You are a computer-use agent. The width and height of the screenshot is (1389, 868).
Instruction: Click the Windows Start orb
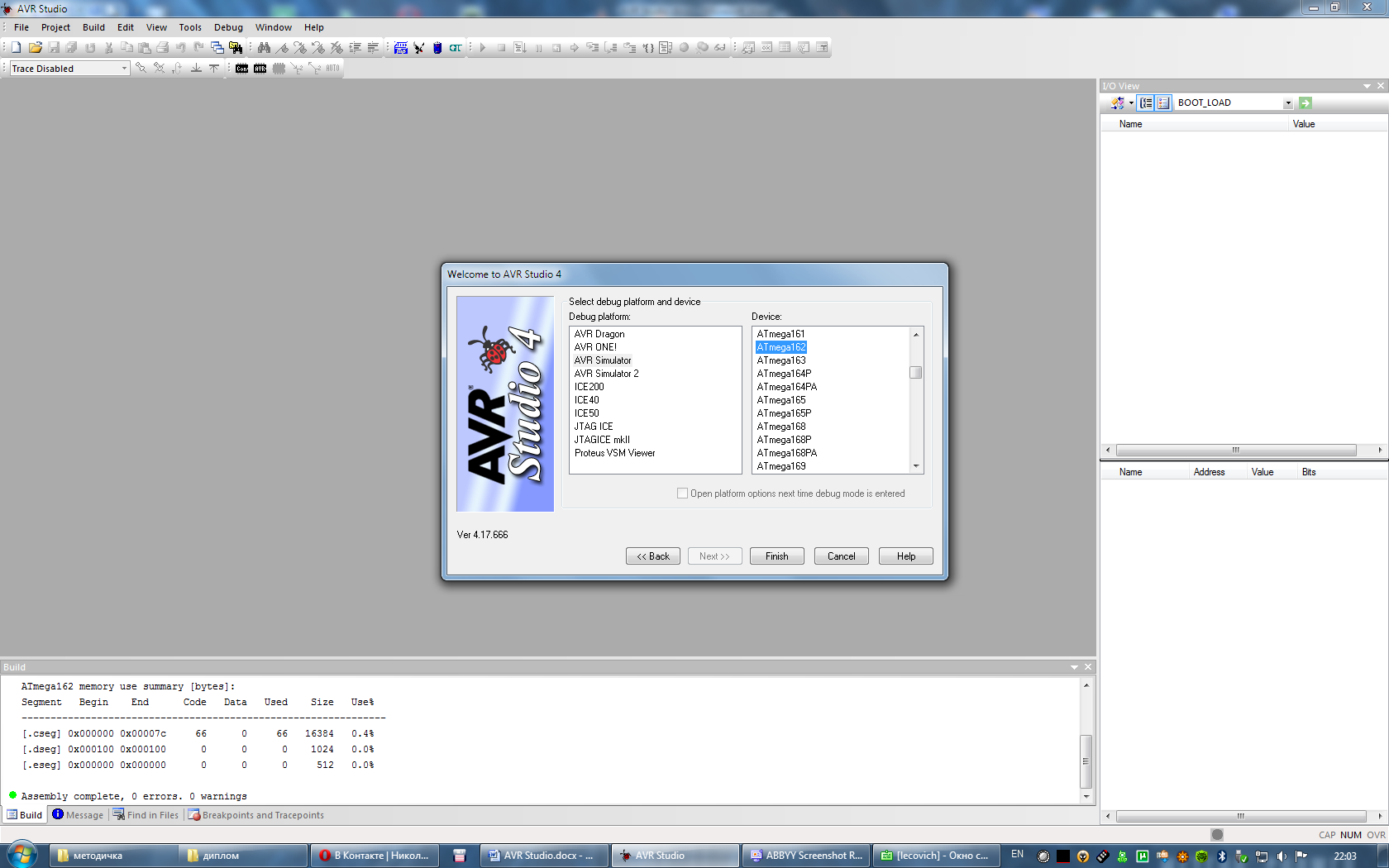(x=22, y=855)
